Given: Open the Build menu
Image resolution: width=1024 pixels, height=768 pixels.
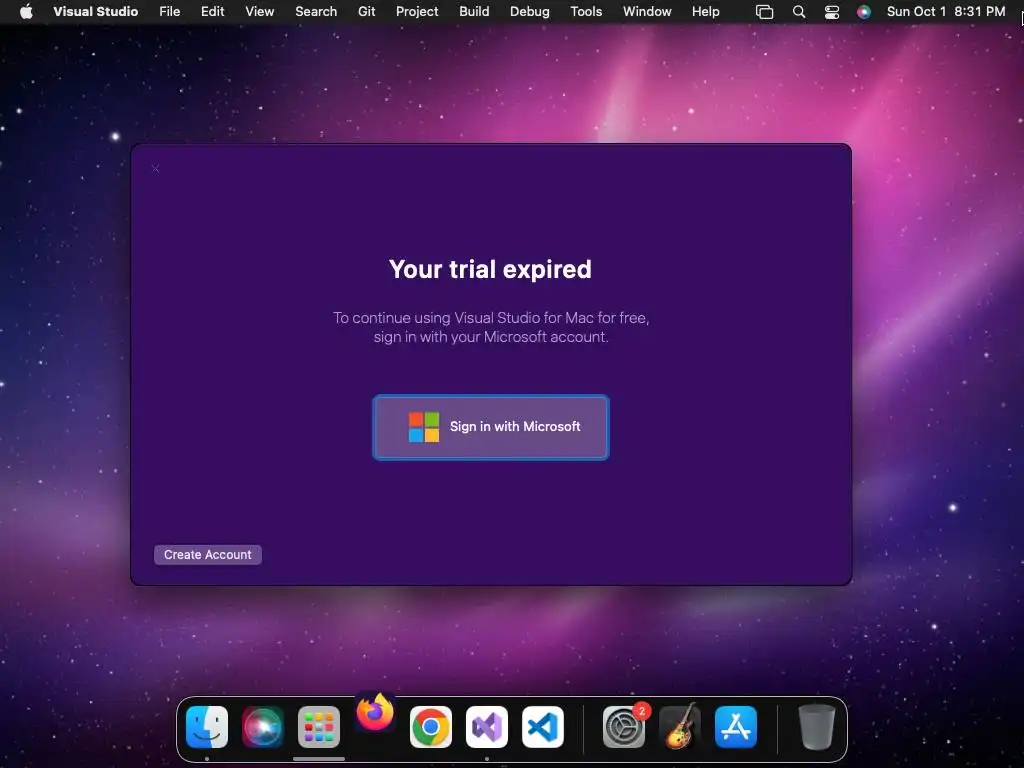Looking at the screenshot, I should (x=474, y=11).
